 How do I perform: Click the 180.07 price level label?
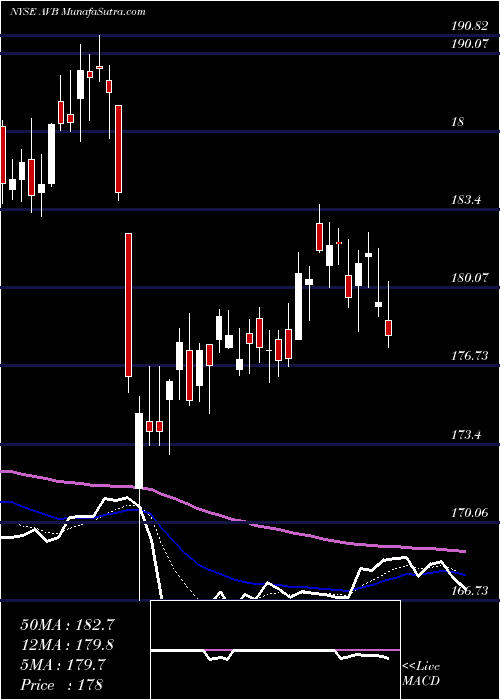(x=469, y=278)
